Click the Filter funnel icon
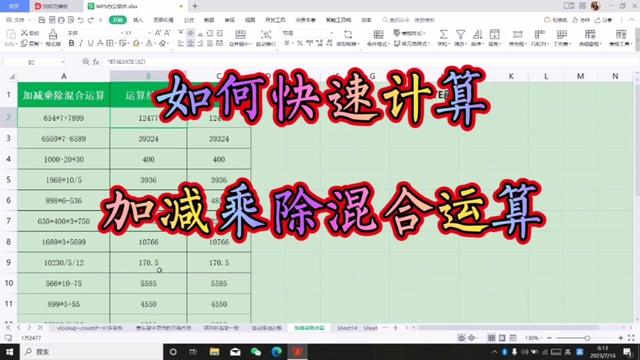Screen dimensions: 640x360 click(460, 34)
